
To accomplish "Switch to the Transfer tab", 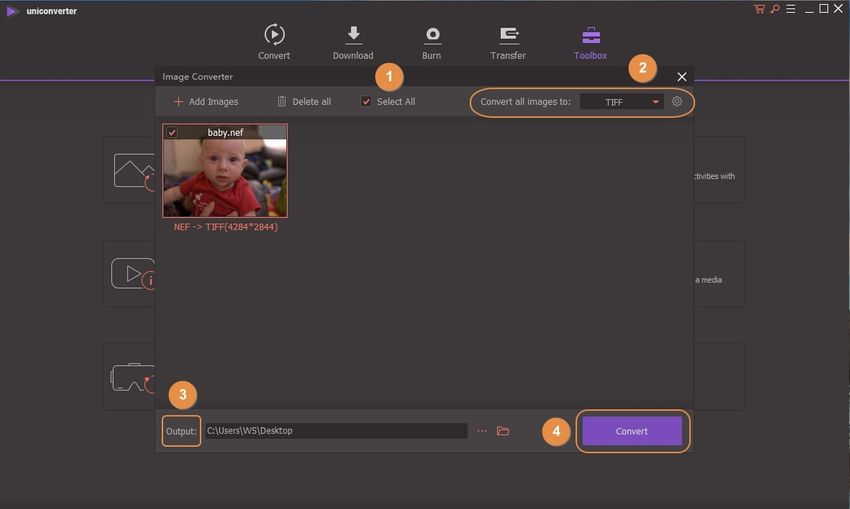I will pos(508,42).
